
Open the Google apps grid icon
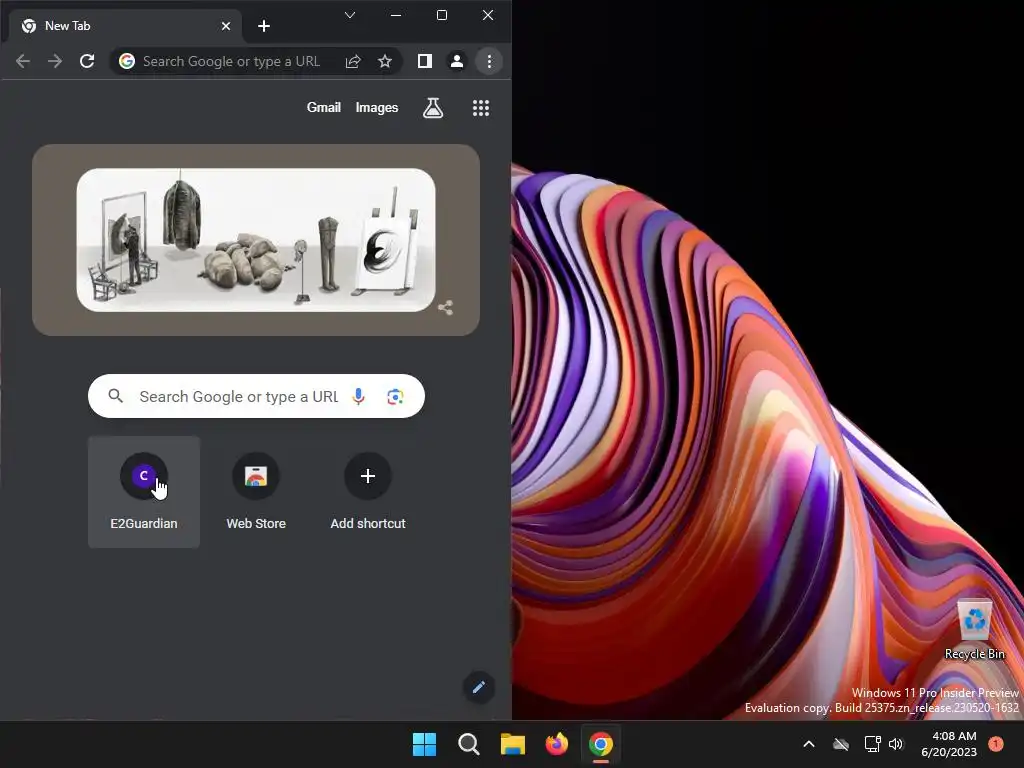pyautogui.click(x=481, y=108)
